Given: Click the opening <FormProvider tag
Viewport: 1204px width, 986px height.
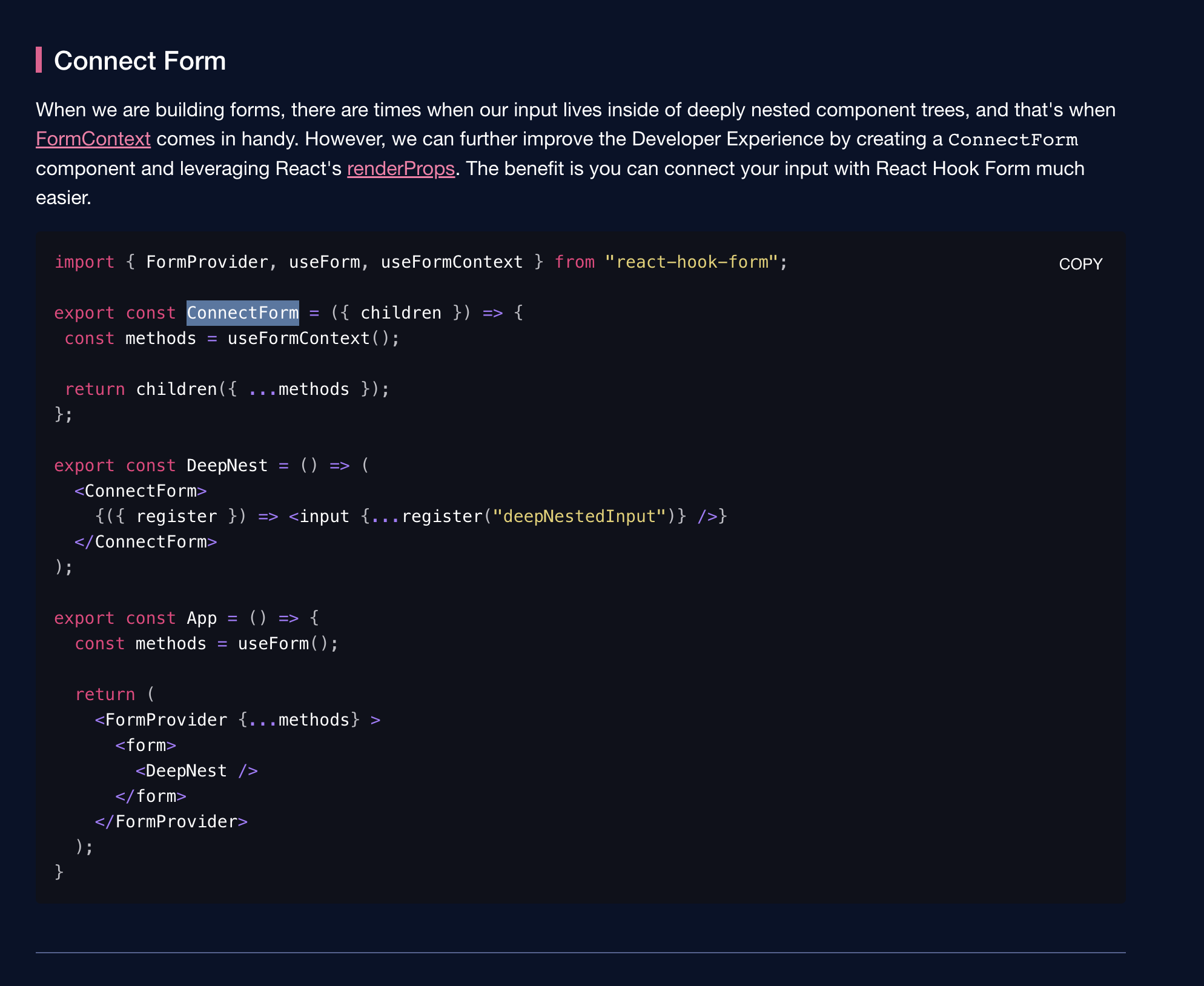Looking at the screenshot, I should tap(160, 720).
